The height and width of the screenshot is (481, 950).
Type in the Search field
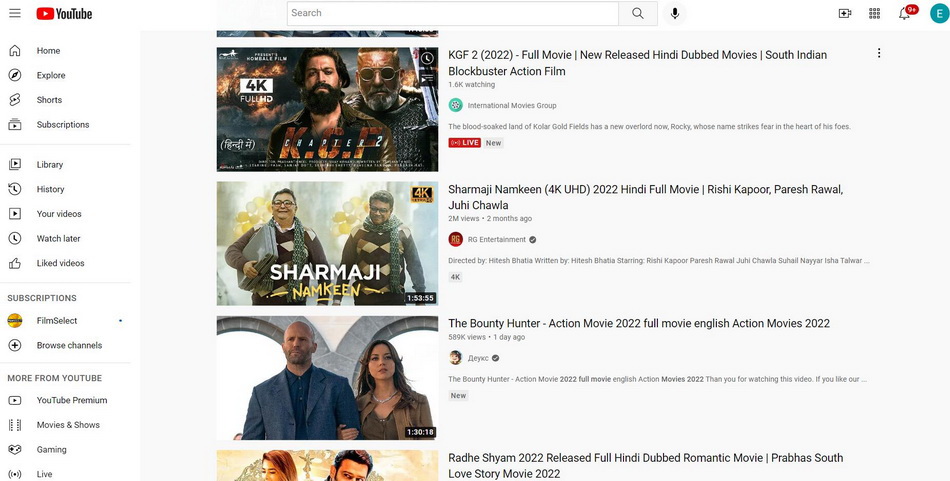coord(452,13)
